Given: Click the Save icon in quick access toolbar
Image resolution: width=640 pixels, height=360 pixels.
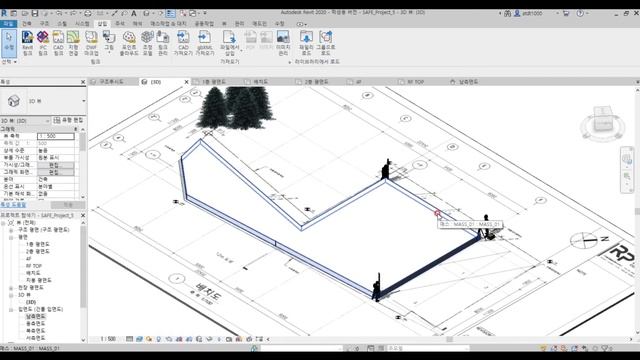Looking at the screenshot, I should click(x=35, y=13).
